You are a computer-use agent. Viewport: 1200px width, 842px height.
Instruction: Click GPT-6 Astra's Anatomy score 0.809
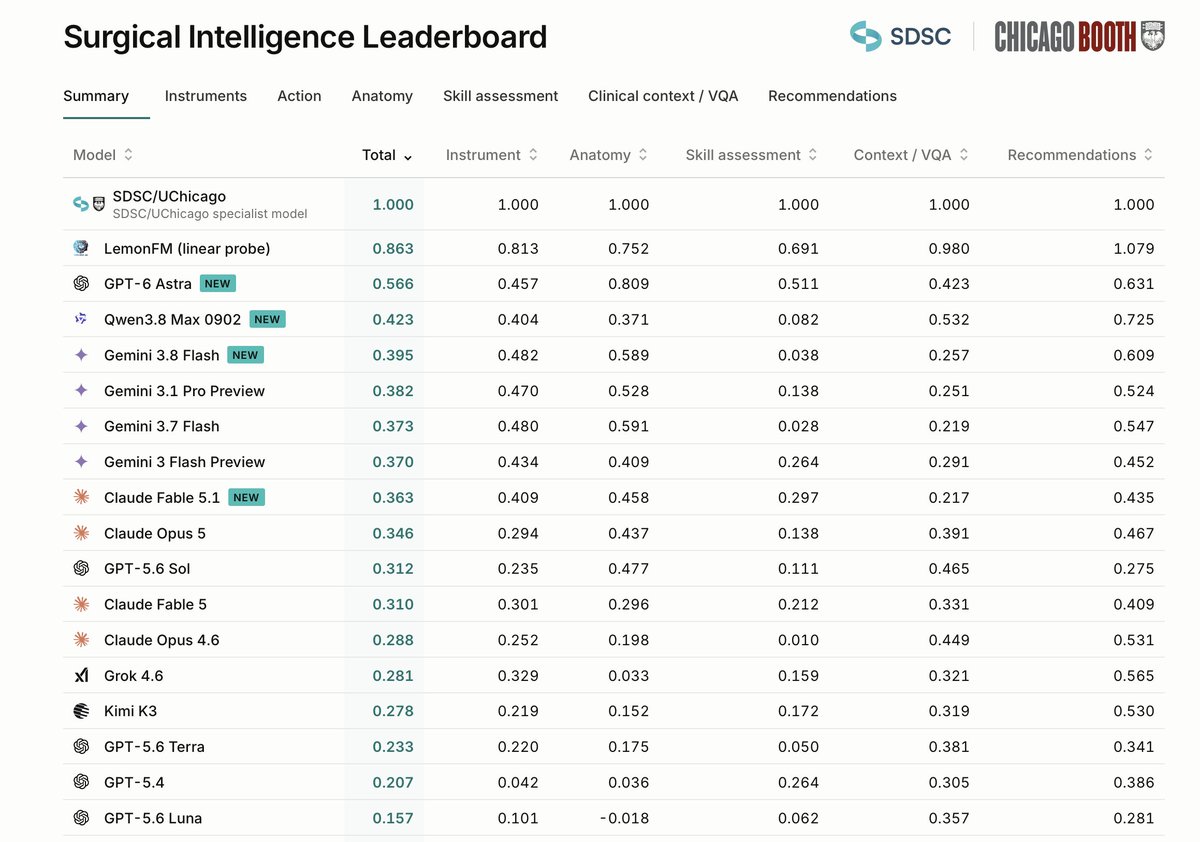628,284
